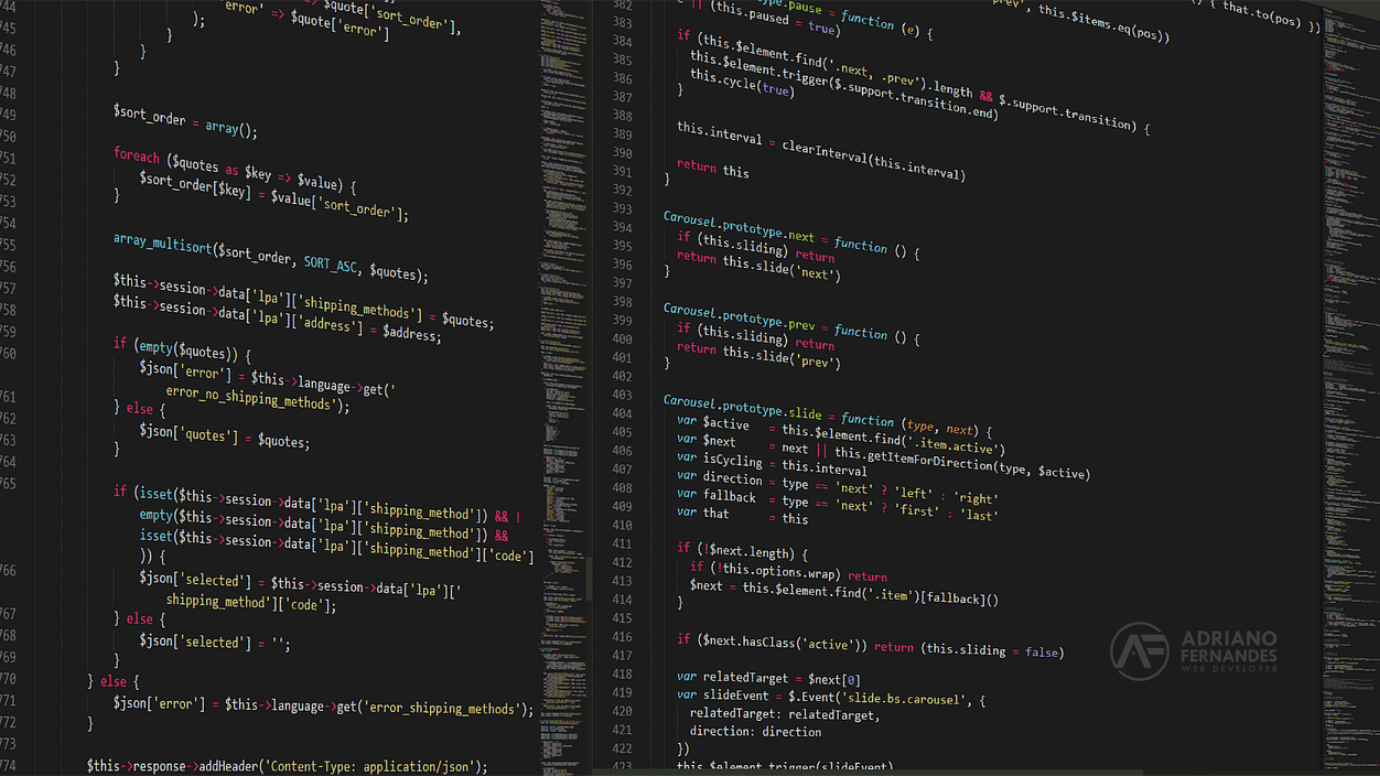The image size is (1380, 776).
Task: Click SORT_ASC constant in the PHP editor
Action: pos(331,264)
